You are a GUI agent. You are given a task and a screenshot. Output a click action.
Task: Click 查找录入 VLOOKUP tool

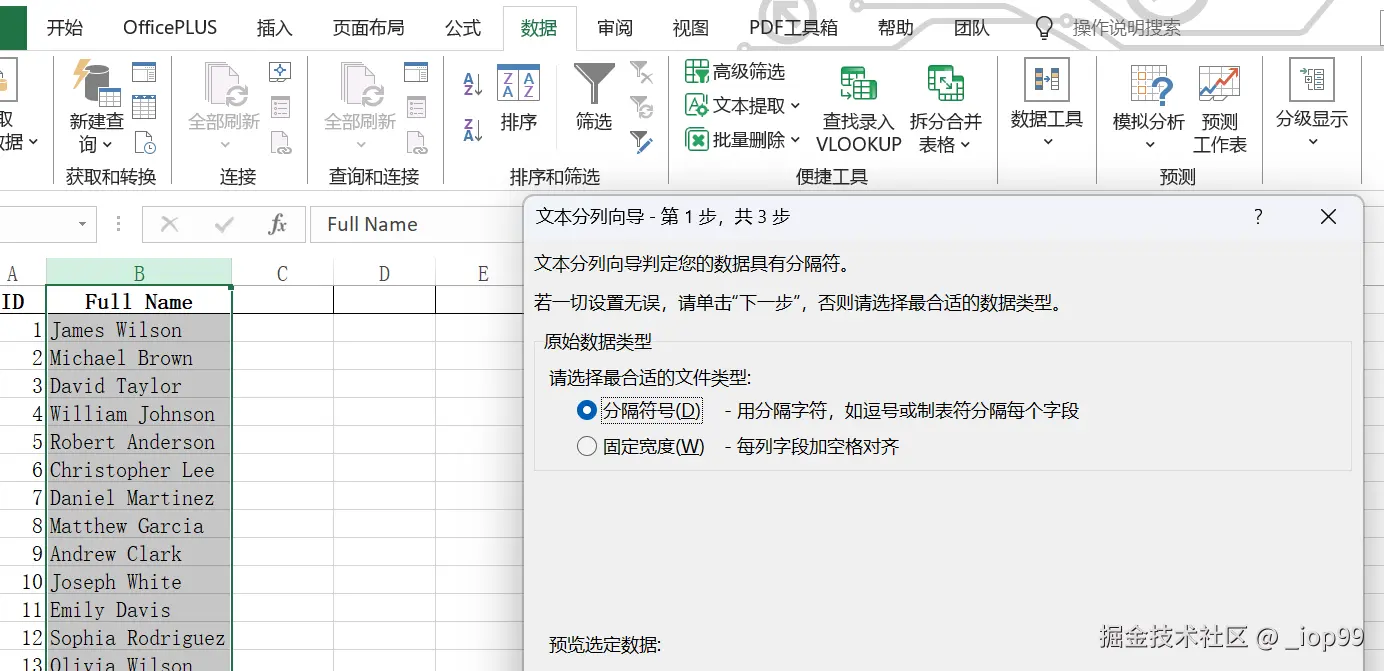pyautogui.click(x=859, y=108)
